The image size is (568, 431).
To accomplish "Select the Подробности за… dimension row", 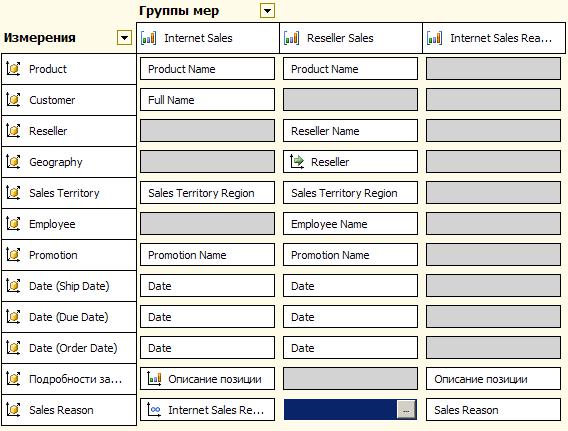I will [x=69, y=379].
